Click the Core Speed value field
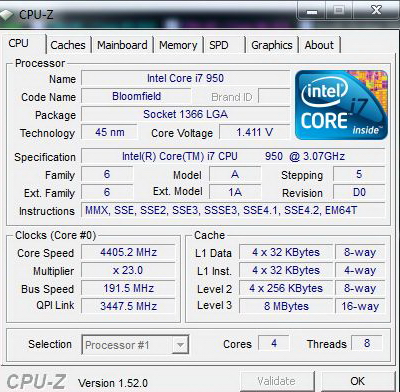 [128, 252]
